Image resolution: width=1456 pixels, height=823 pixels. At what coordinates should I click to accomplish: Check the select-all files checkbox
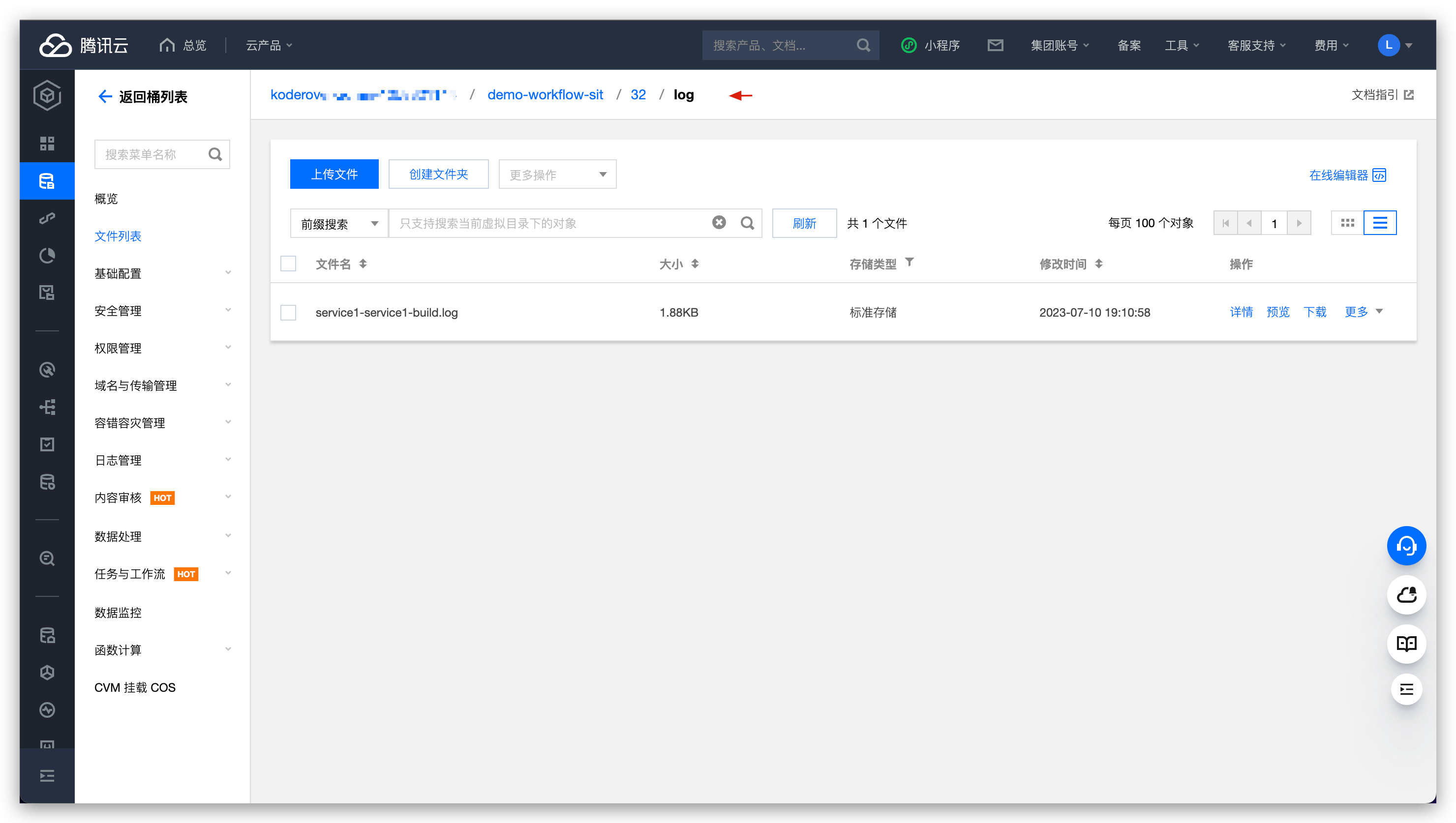[288, 264]
